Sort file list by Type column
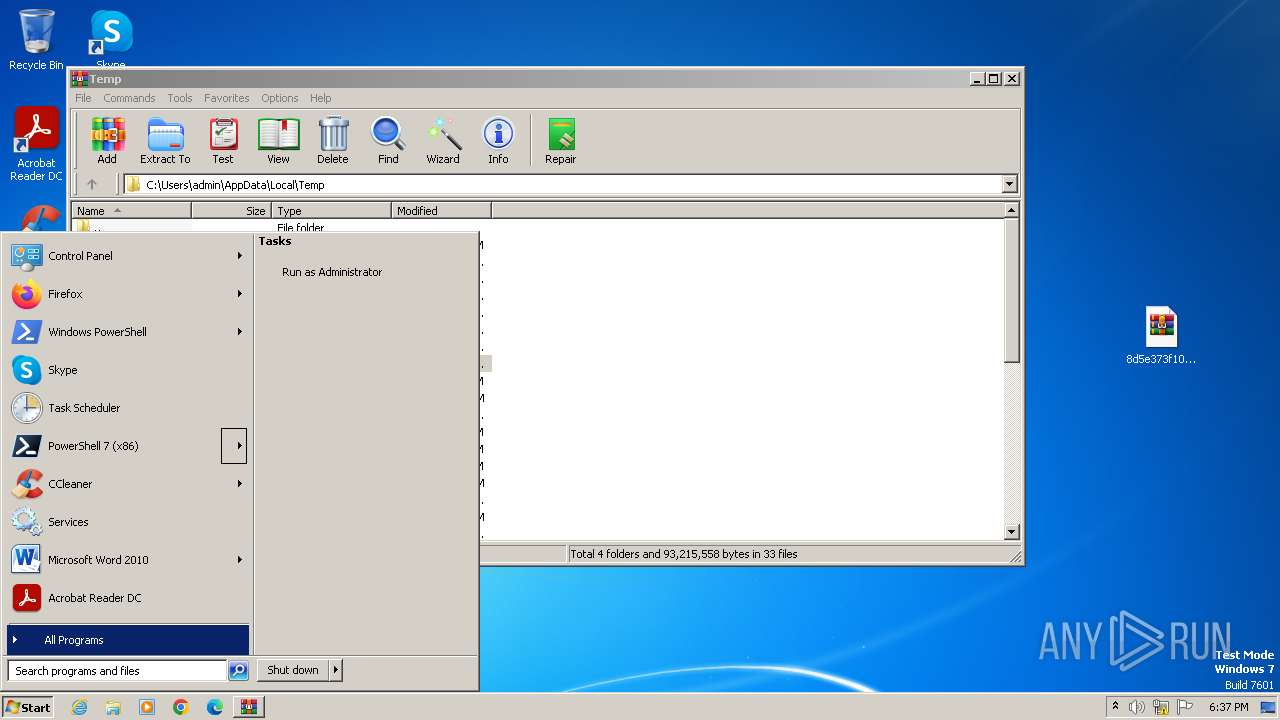The image size is (1280, 720). click(x=331, y=211)
